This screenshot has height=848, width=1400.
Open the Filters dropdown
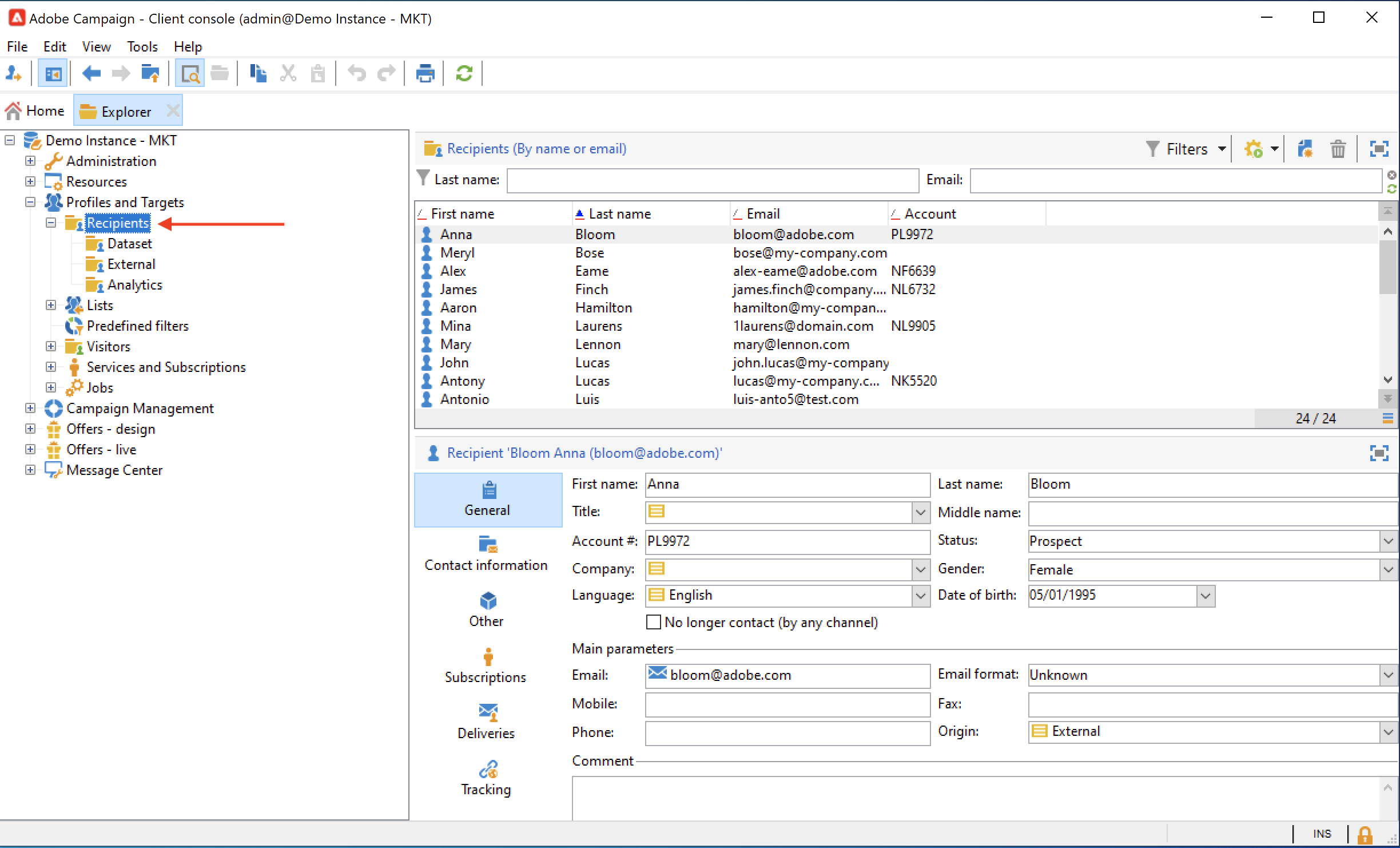[x=1187, y=149]
